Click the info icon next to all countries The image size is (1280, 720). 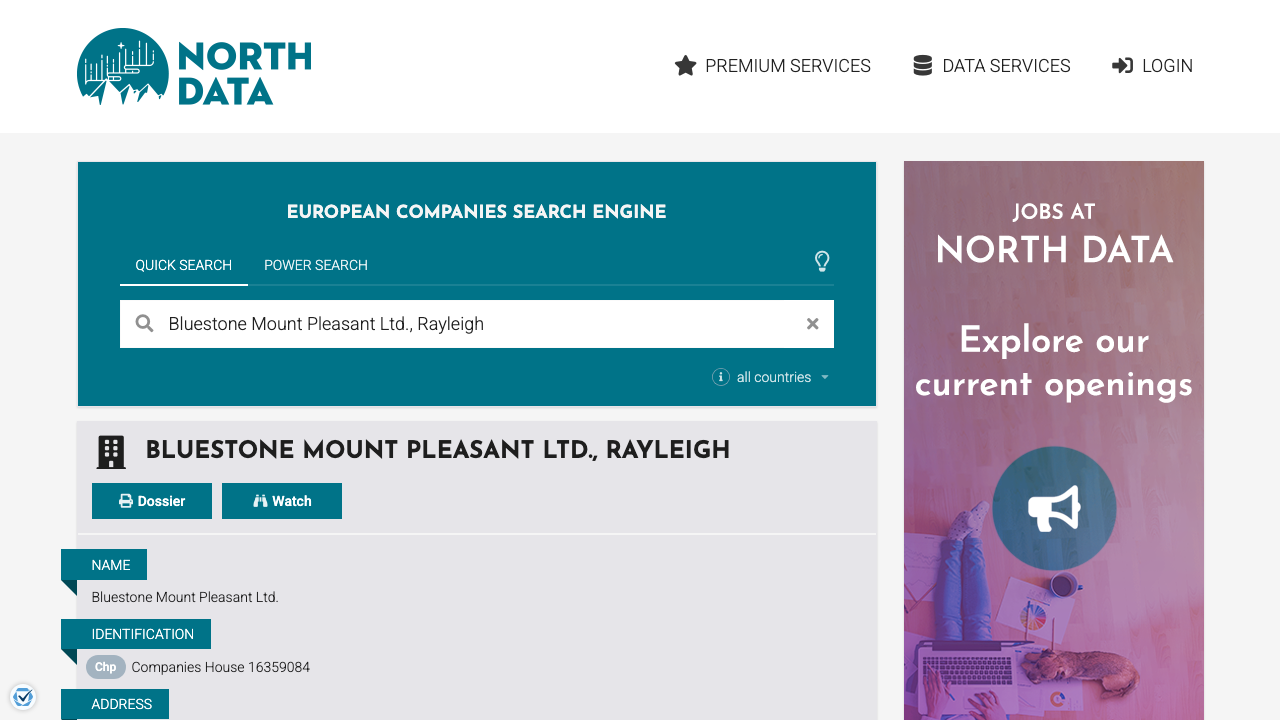[x=721, y=377]
